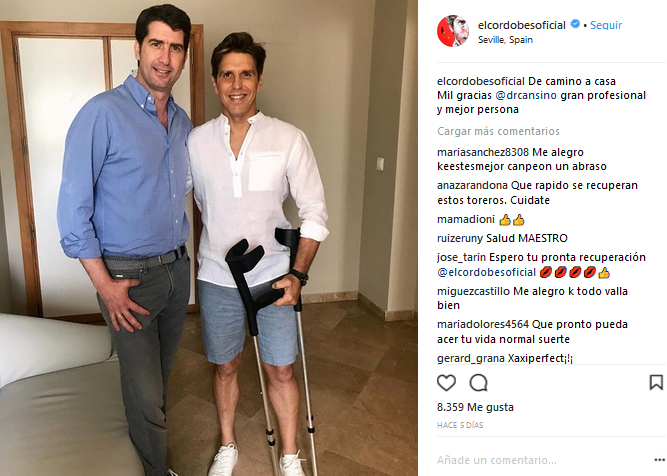This screenshot has height=476, width=667.
Task: Like the post with the heart icon
Action: tap(446, 383)
